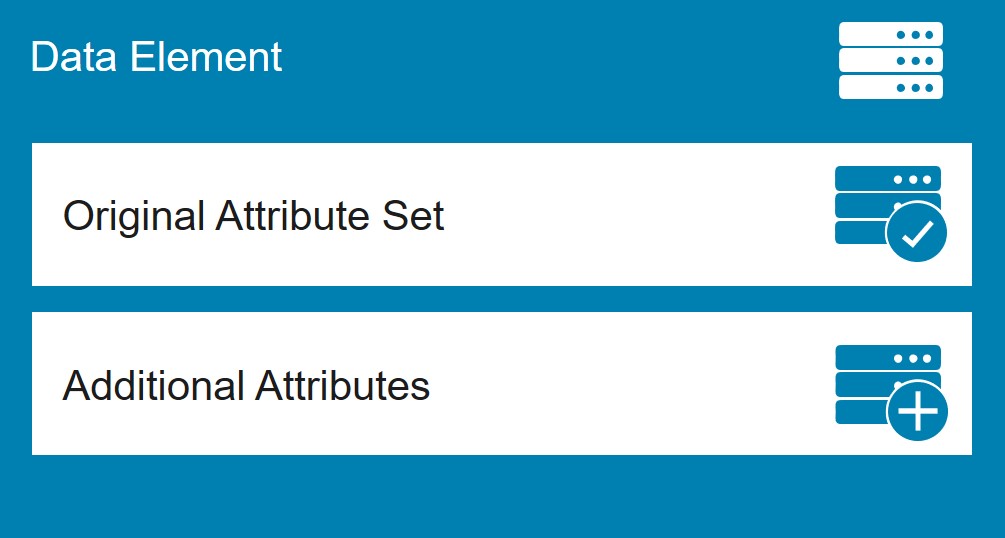1005x538 pixels.
Task: Click the server icon with plus badge
Action: (891, 392)
